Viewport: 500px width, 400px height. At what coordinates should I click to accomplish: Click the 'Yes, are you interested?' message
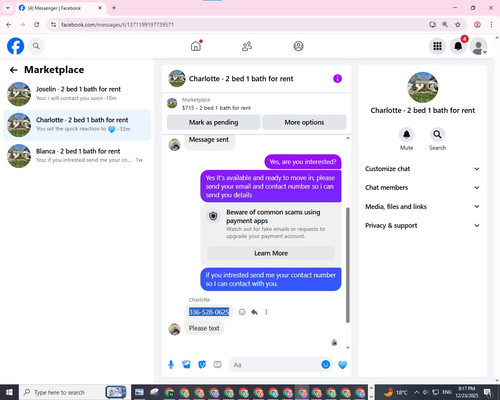pos(303,162)
